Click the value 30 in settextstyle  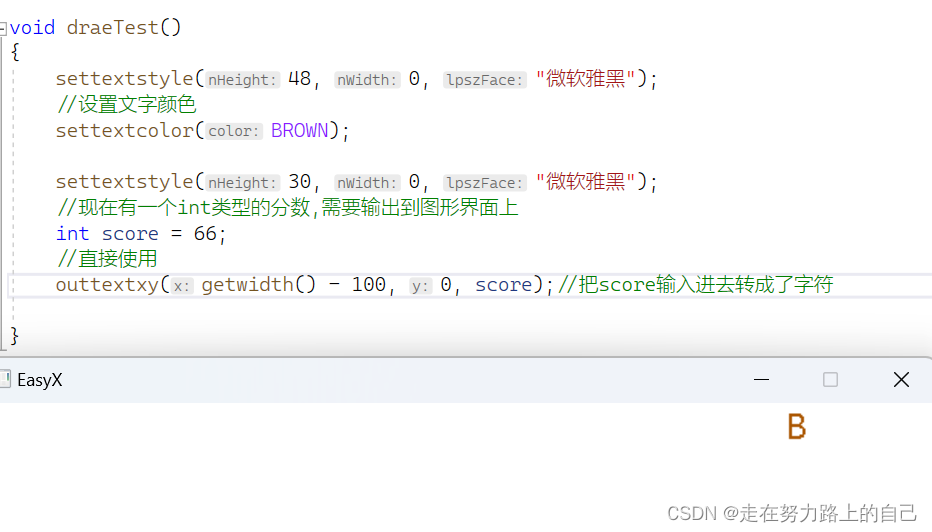(300, 181)
